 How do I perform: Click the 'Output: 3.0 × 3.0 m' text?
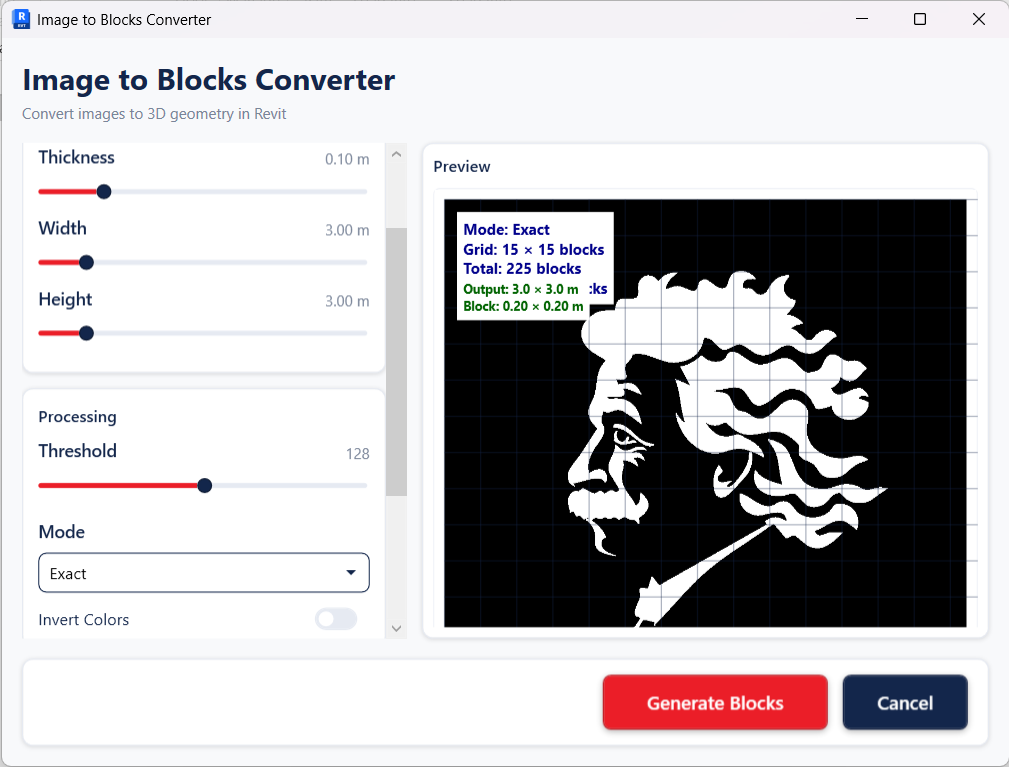point(521,289)
